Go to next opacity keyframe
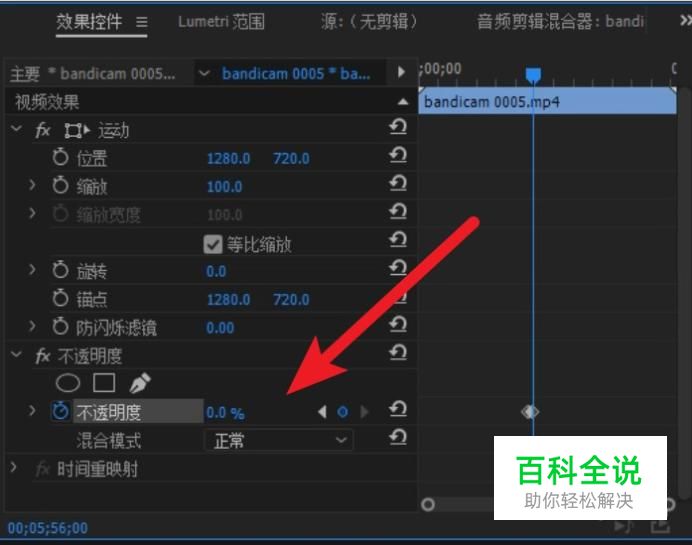 (x=364, y=412)
